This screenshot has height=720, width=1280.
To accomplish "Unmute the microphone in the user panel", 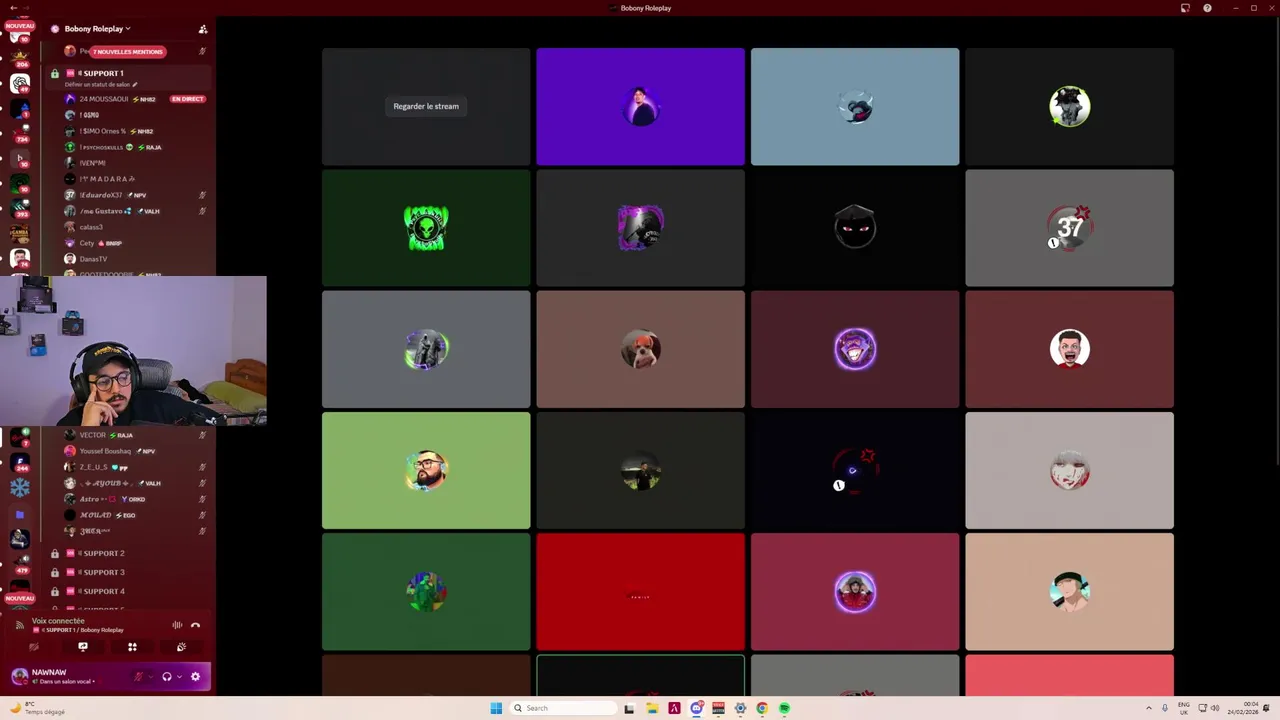I will pos(139,677).
